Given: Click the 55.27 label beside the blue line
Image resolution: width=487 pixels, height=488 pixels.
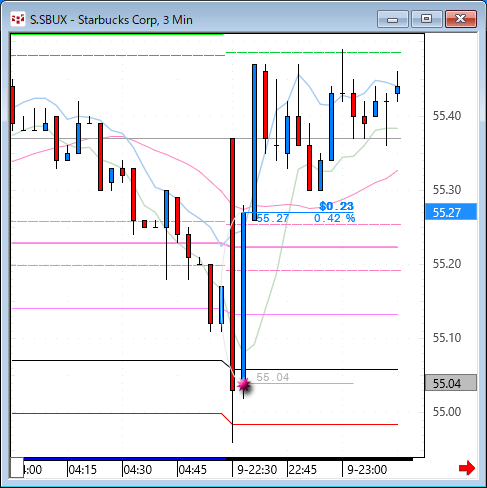Looking at the screenshot, I should 273,218.
